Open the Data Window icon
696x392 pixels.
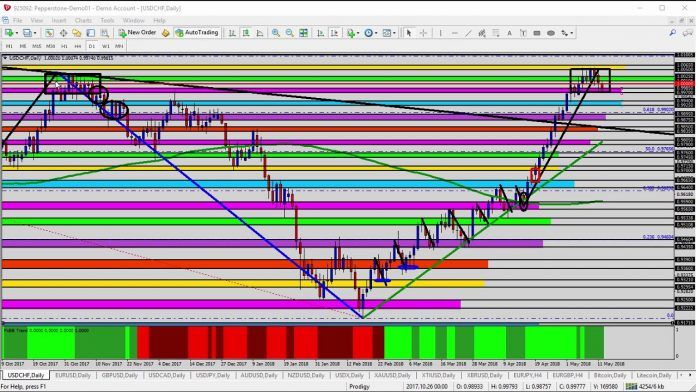point(63,33)
